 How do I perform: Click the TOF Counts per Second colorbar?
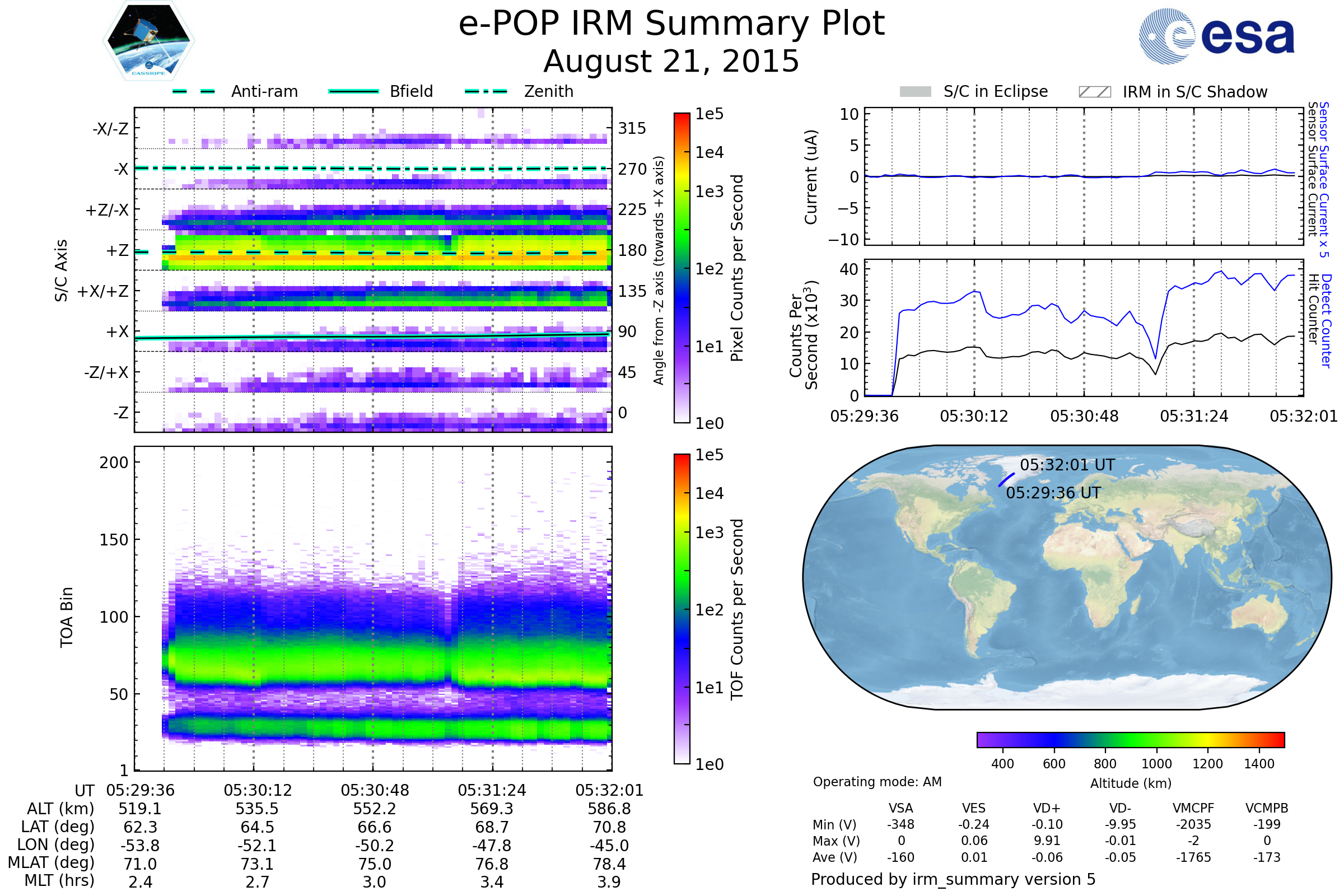(x=682, y=609)
